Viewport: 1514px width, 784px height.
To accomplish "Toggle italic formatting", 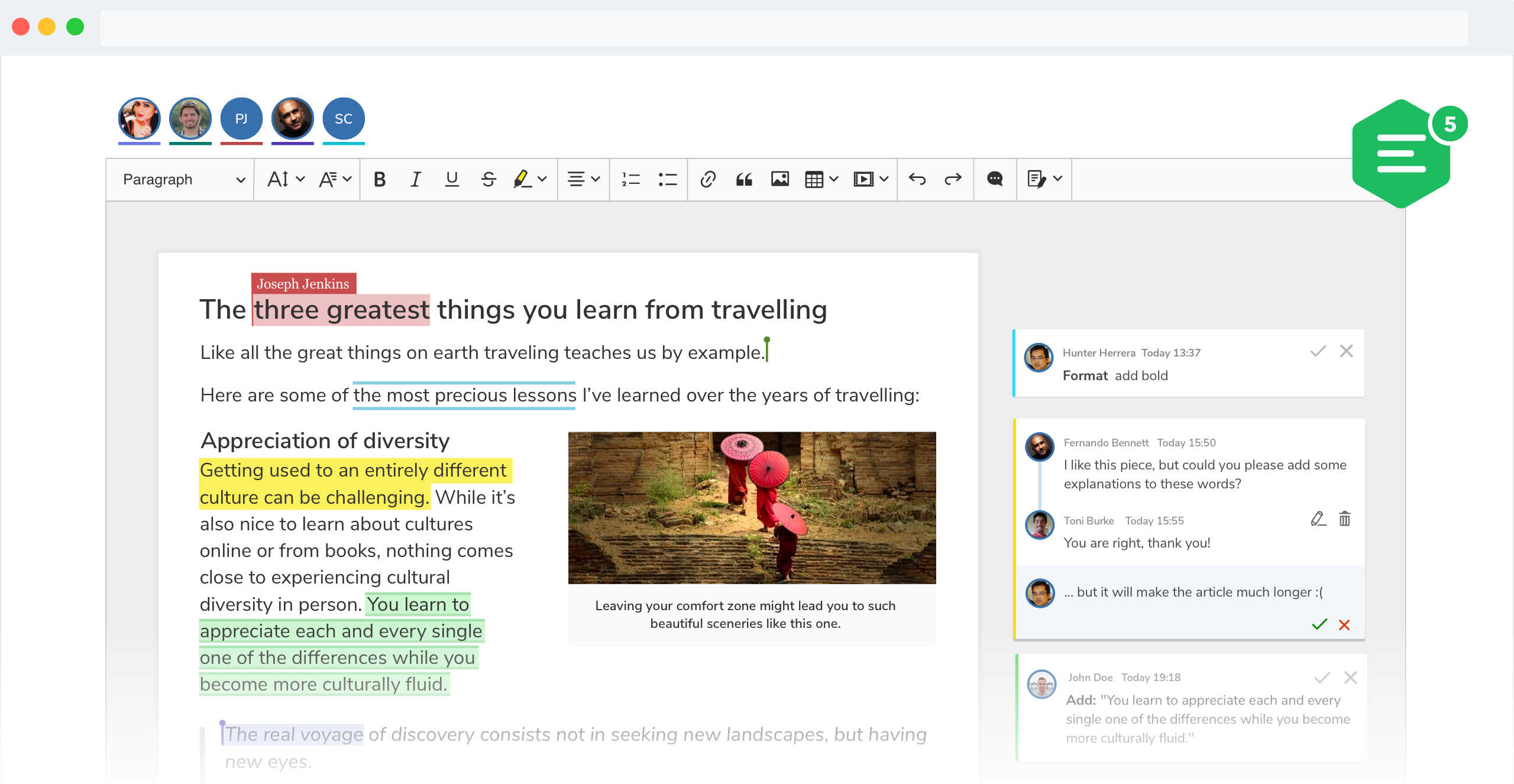I will (416, 179).
